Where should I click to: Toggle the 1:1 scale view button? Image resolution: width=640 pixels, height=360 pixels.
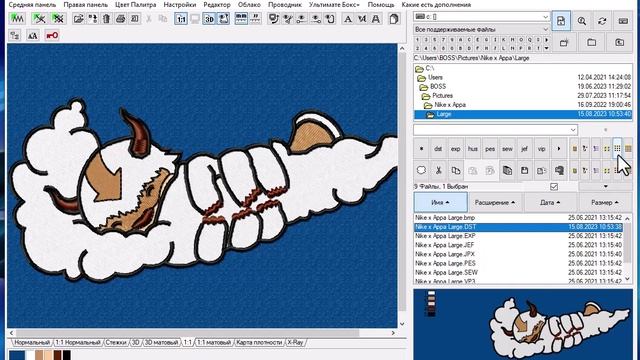click(x=181, y=19)
